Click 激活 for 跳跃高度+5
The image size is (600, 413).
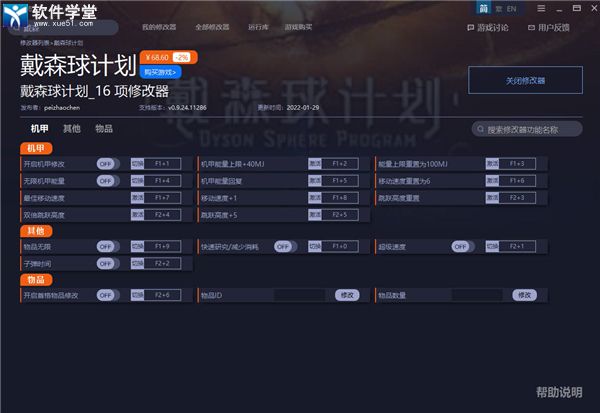[315, 214]
